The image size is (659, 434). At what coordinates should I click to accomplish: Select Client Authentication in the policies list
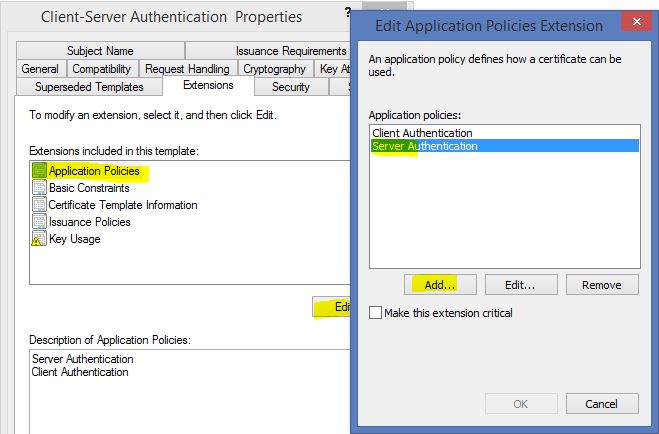point(422,133)
